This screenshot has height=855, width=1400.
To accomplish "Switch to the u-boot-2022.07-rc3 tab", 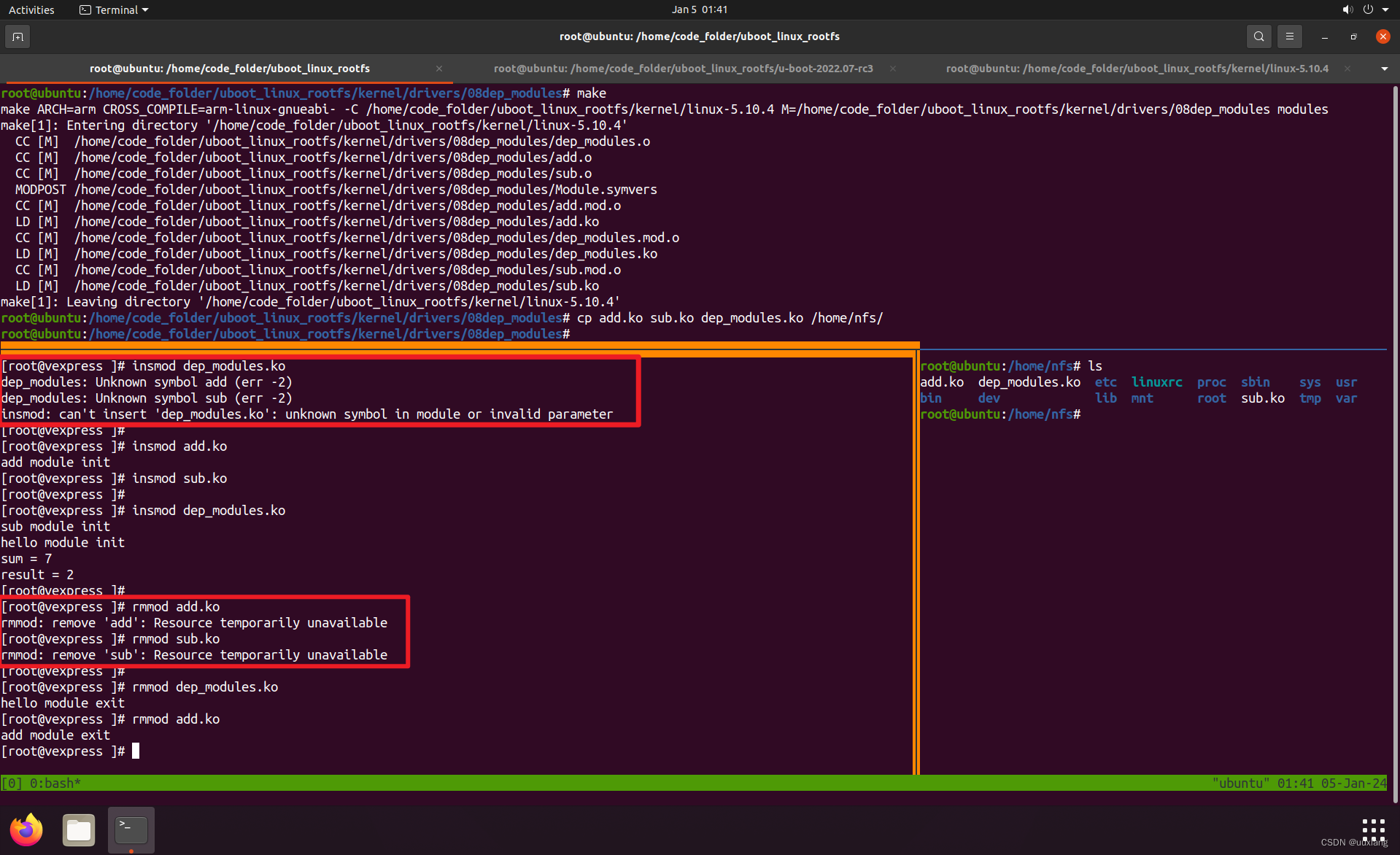I will [683, 69].
